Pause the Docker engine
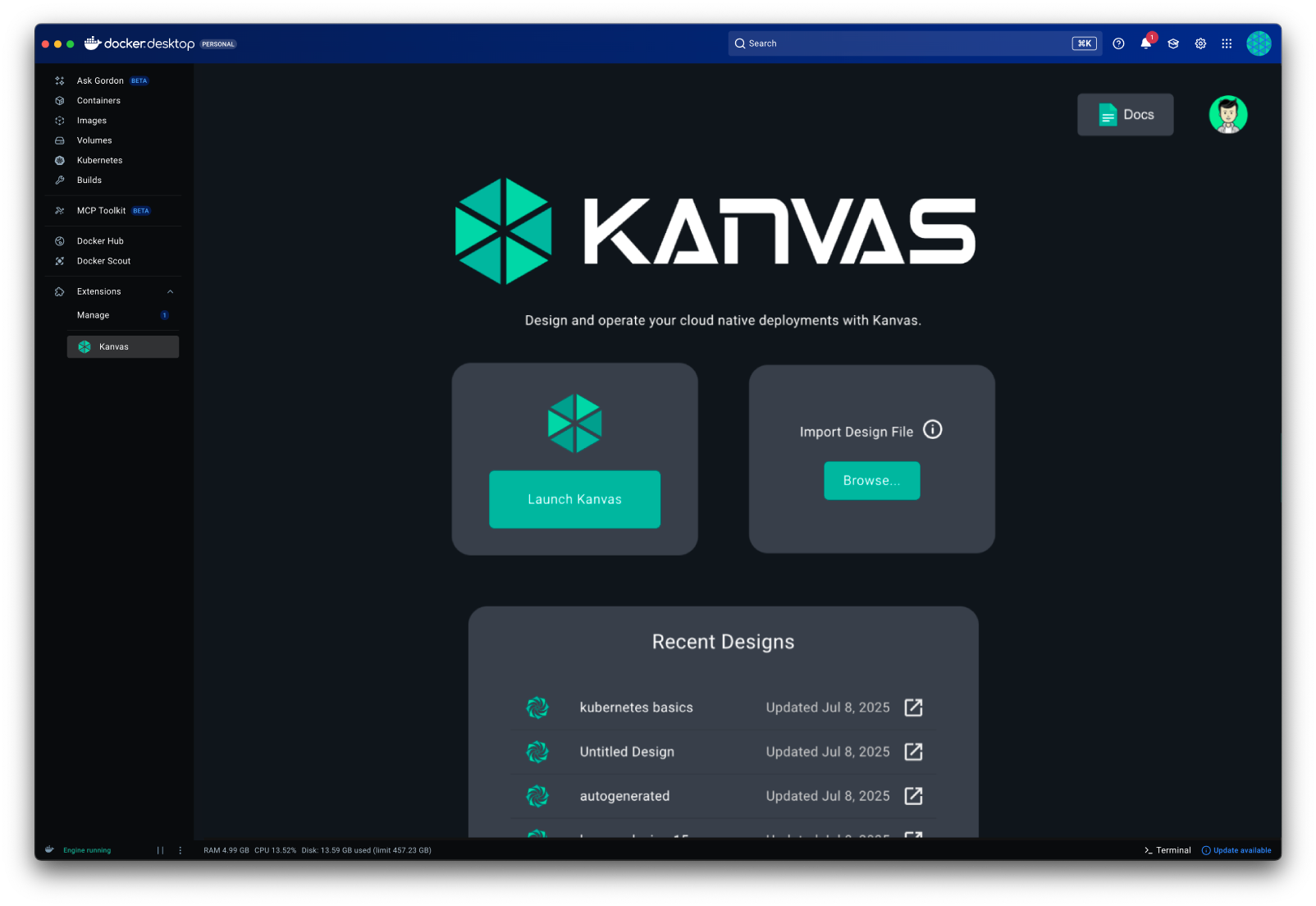 click(161, 850)
